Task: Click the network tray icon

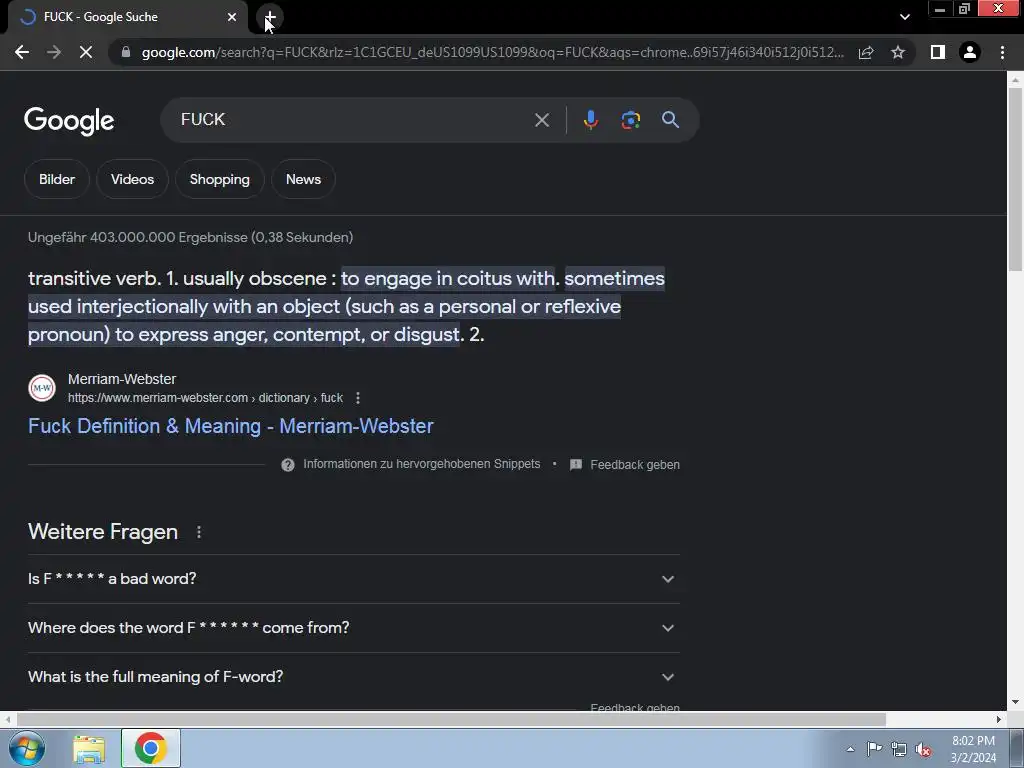Action: pyautogui.click(x=899, y=749)
